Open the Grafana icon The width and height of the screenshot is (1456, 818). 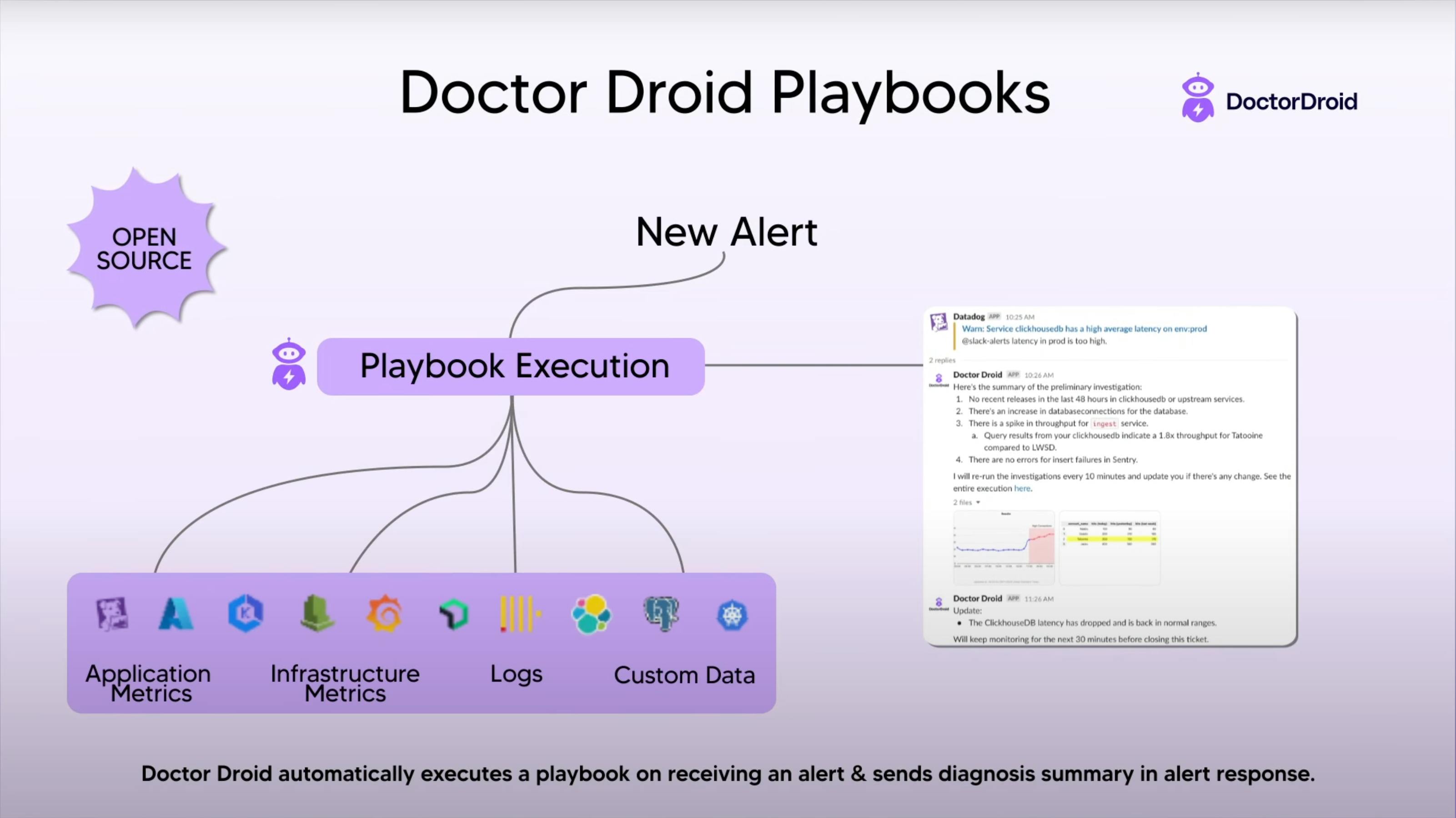pyautogui.click(x=384, y=613)
